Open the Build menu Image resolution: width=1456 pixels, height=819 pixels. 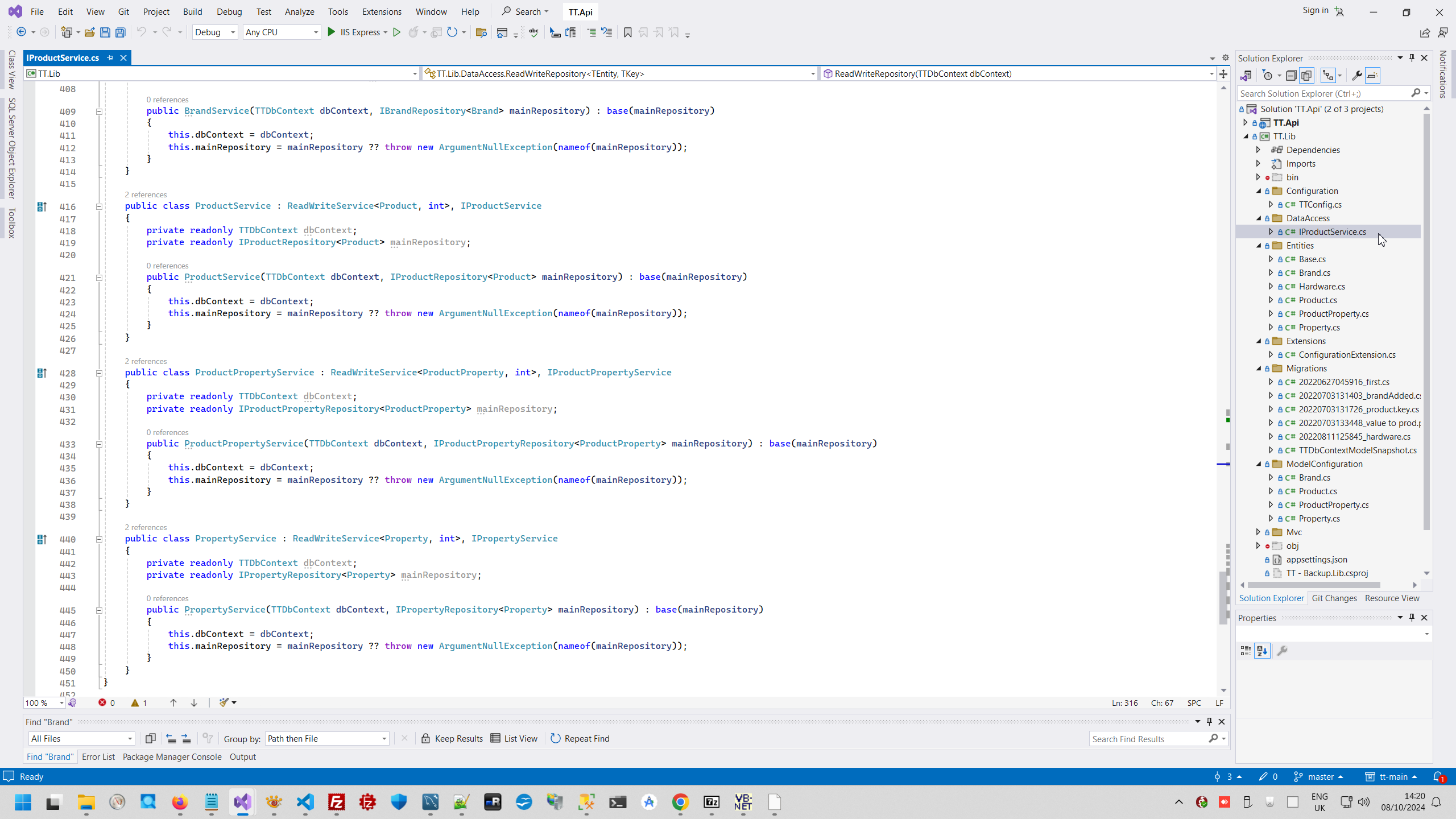pyautogui.click(x=192, y=11)
